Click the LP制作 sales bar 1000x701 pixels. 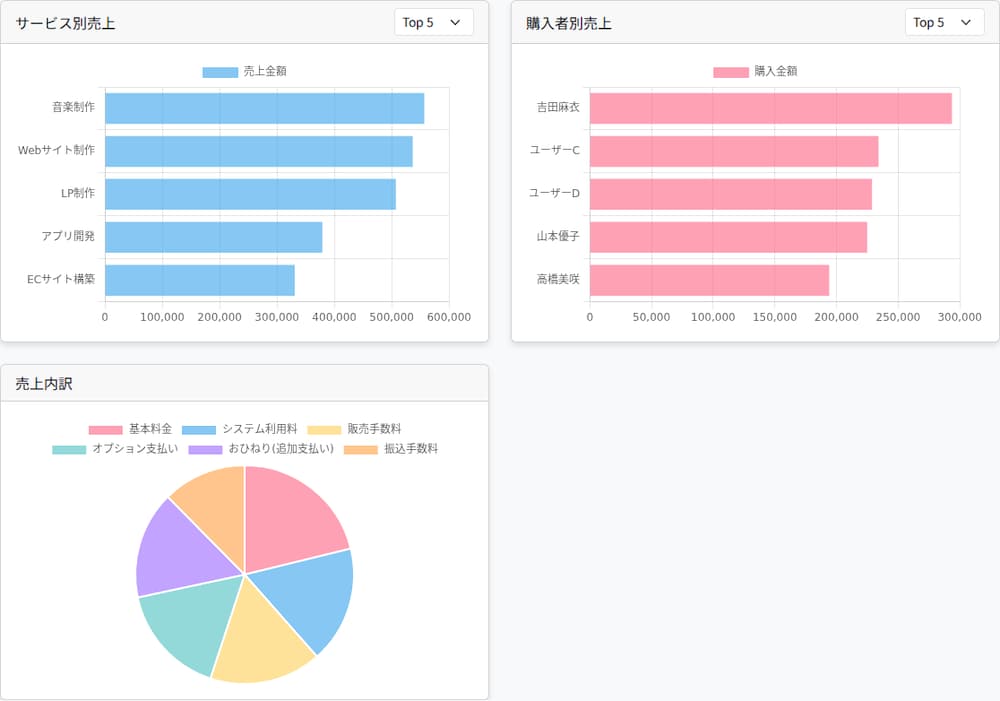point(251,194)
